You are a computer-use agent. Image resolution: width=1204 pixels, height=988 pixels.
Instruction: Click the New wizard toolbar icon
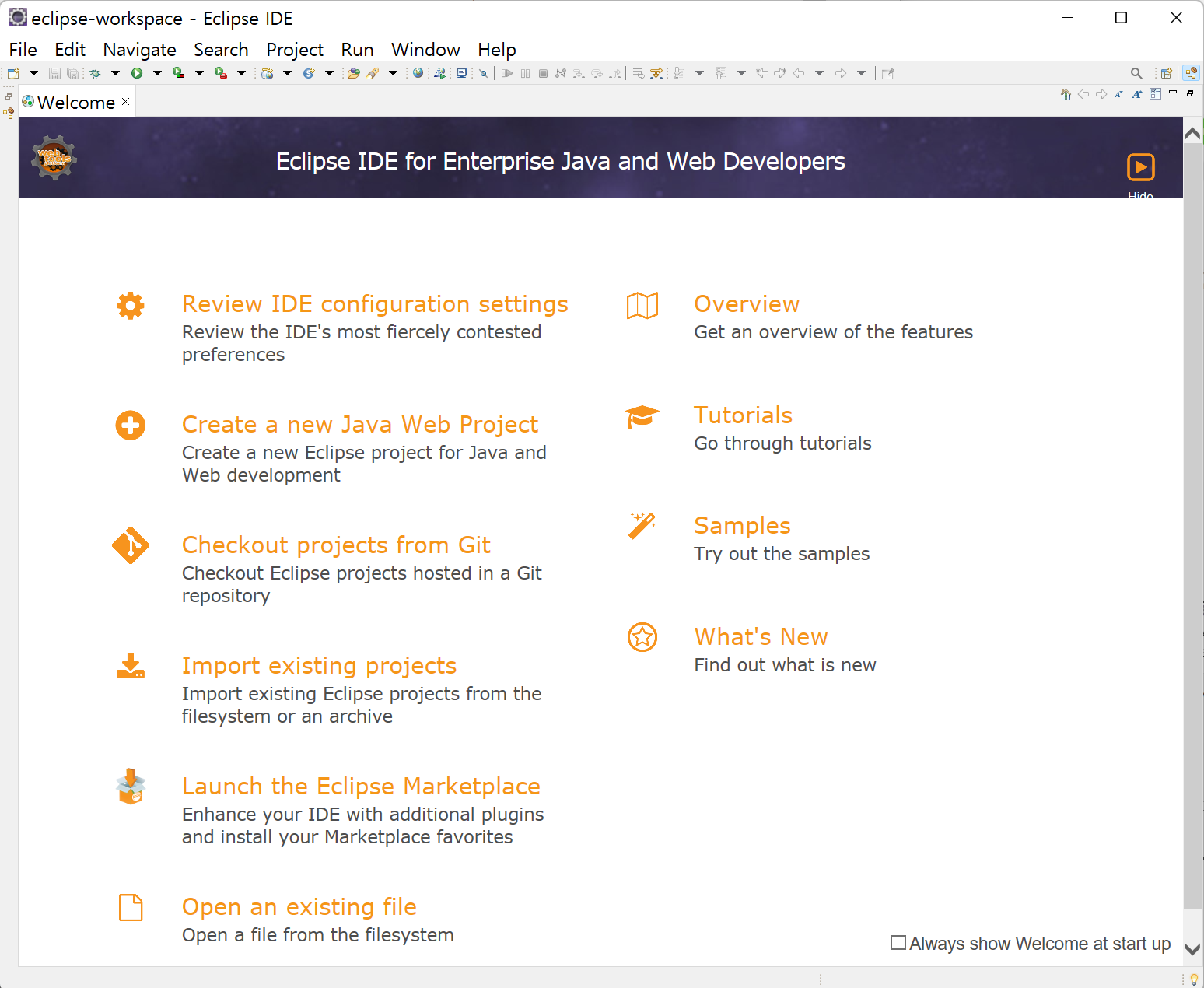coord(13,73)
